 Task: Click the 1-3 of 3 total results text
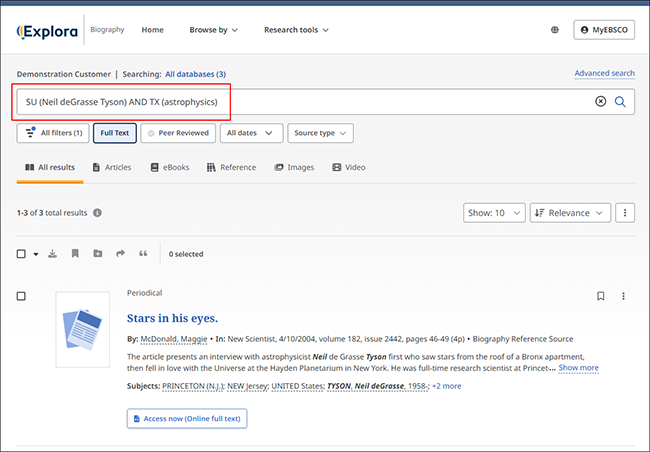coord(52,213)
